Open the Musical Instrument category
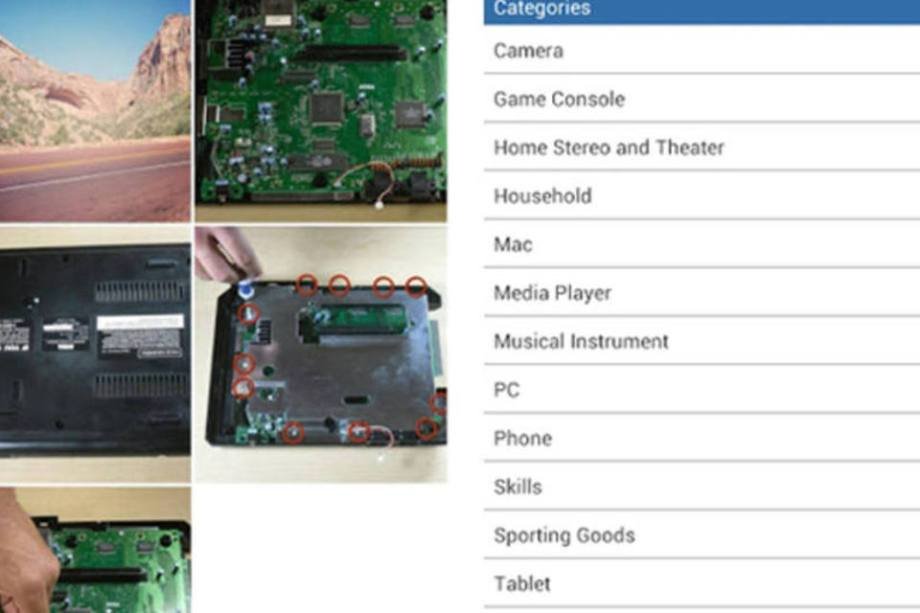Screen dimensions: 920x613 click(x=702, y=341)
